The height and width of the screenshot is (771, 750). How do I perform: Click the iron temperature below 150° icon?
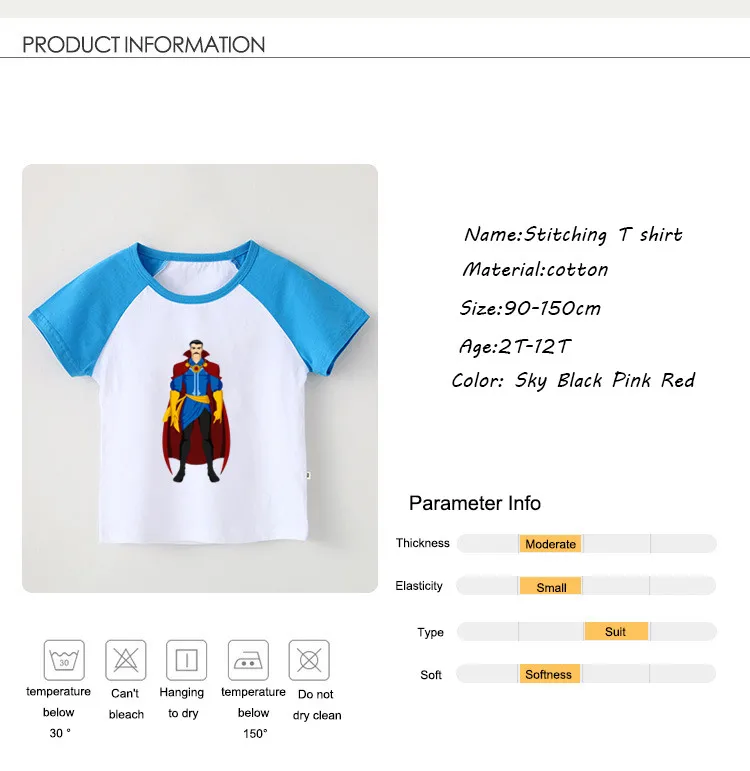pyautogui.click(x=248, y=660)
